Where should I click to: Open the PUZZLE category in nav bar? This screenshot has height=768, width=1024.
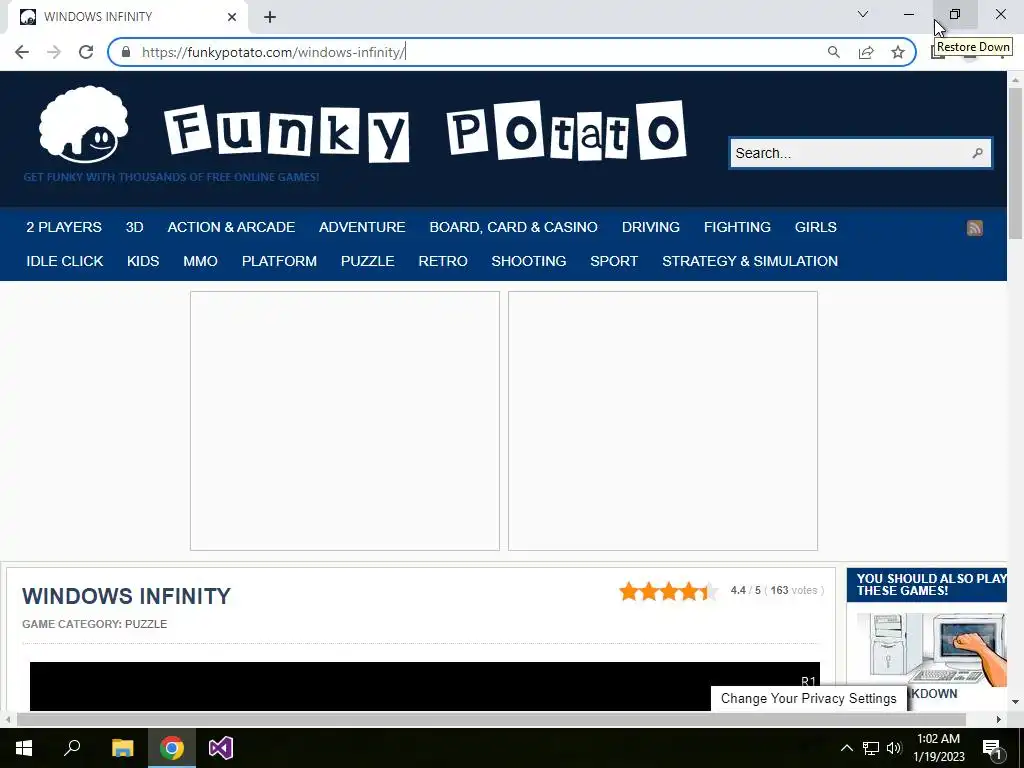[368, 261]
